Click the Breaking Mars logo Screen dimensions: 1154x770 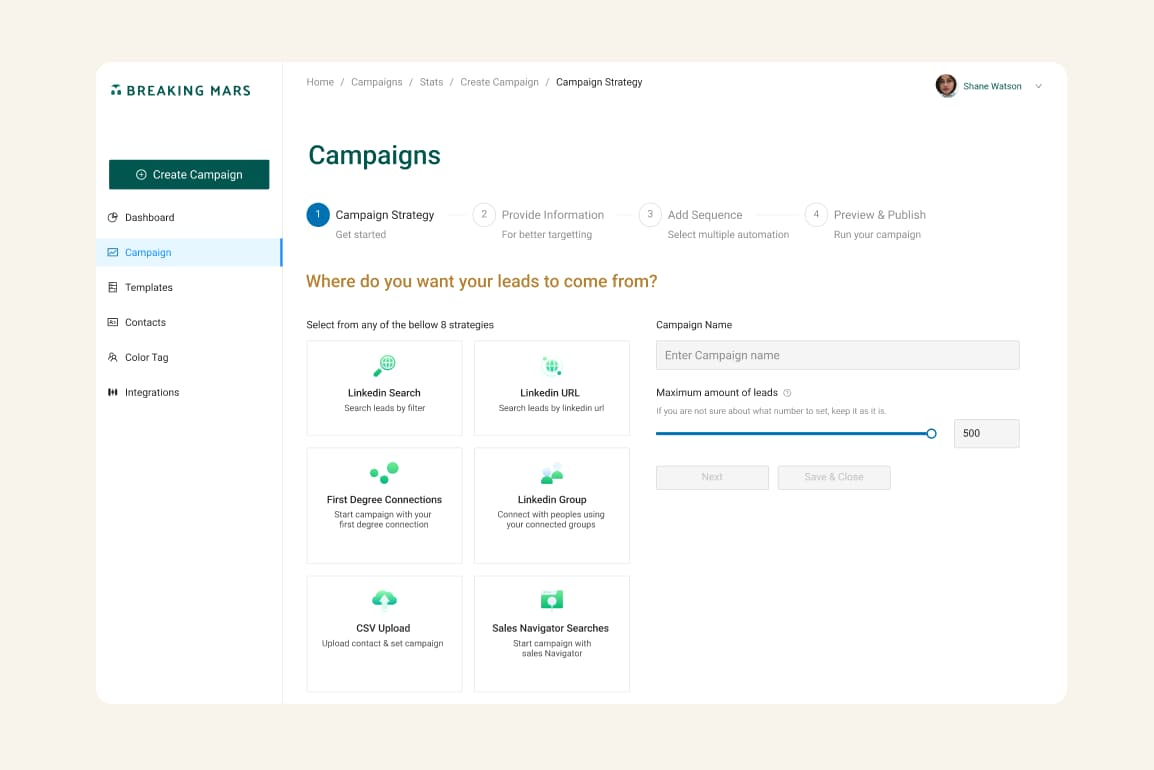point(180,90)
